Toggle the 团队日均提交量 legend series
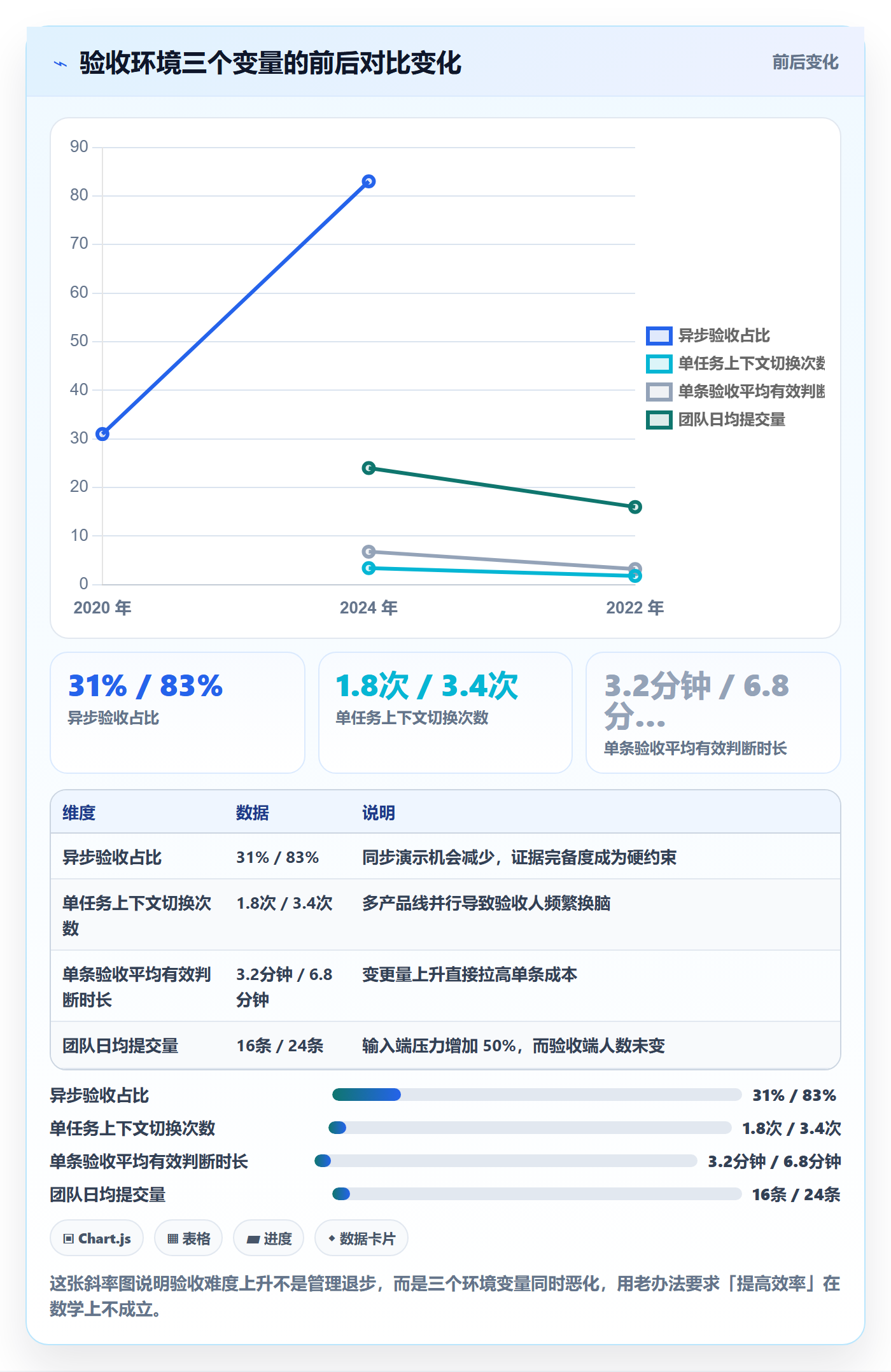 click(x=715, y=419)
